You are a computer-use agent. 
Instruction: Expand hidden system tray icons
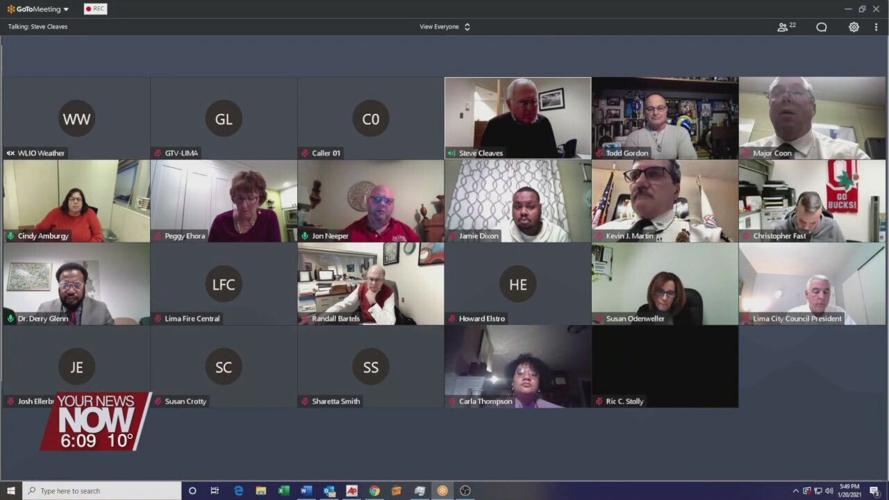[x=796, y=491]
